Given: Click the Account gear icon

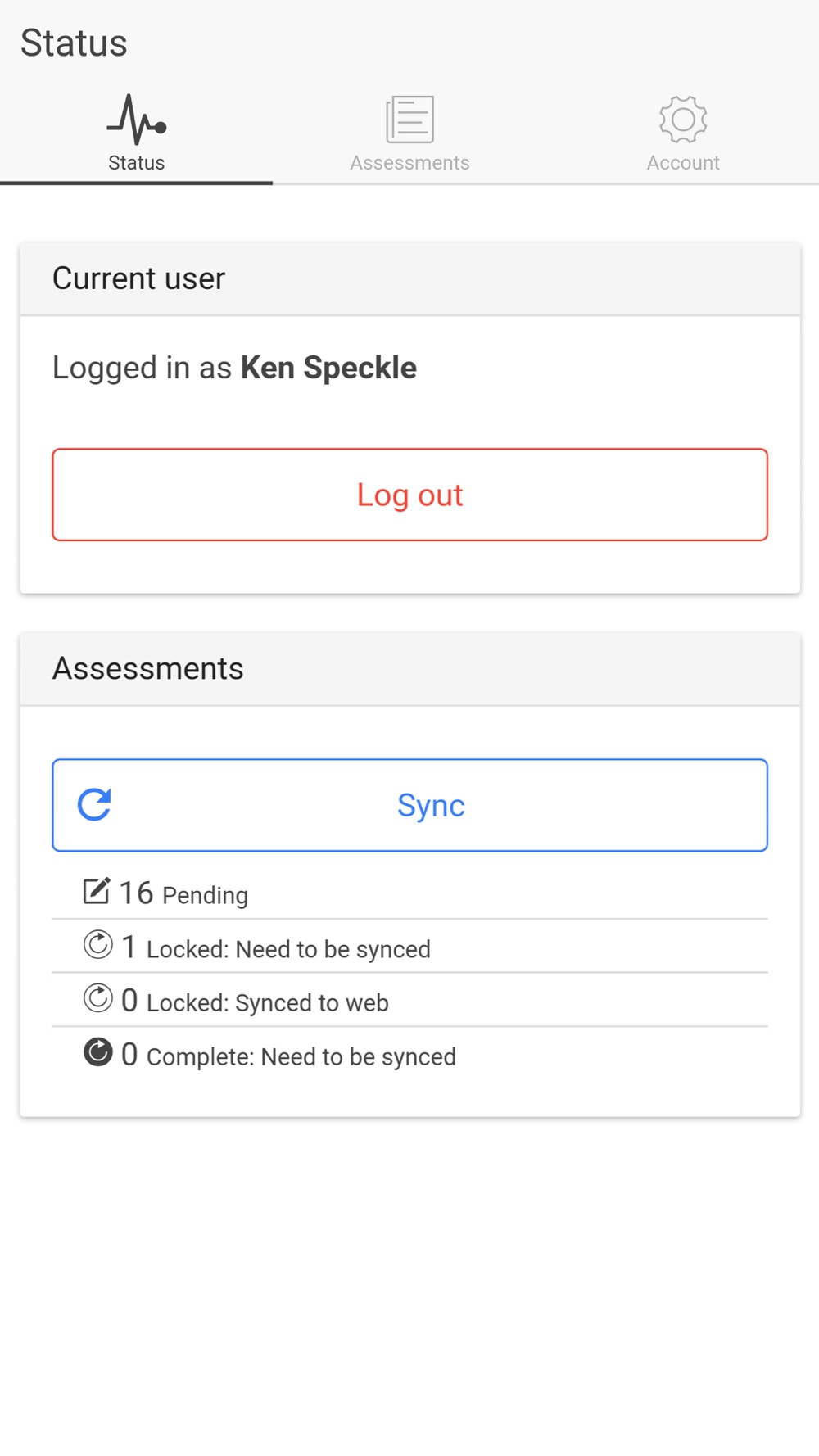Looking at the screenshot, I should pos(682,120).
